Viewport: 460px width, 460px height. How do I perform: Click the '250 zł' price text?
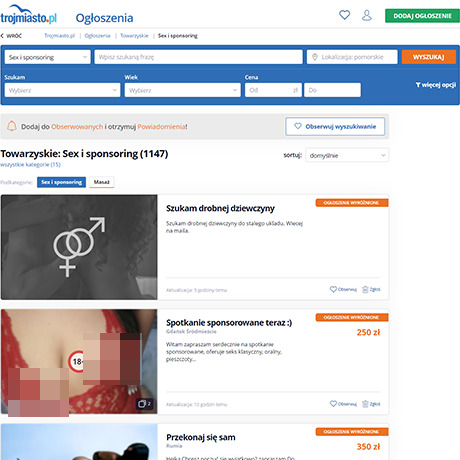point(368,332)
